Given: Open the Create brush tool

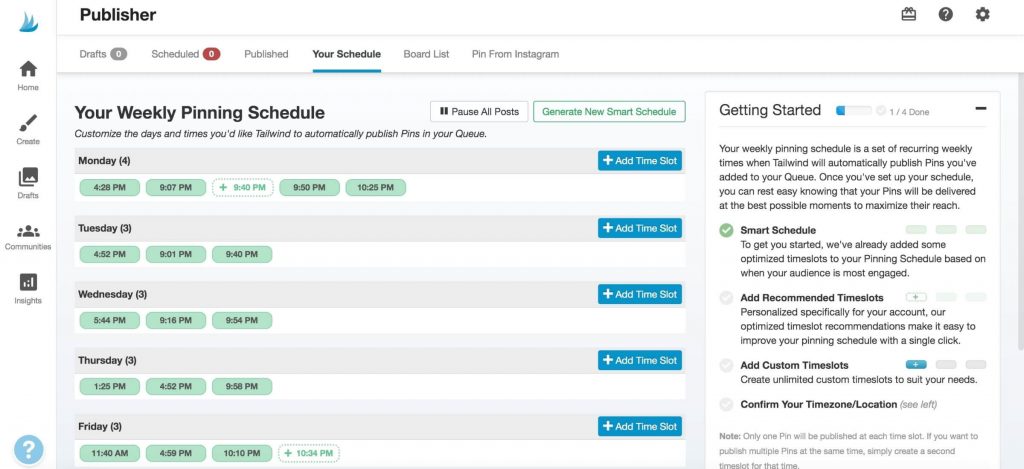Looking at the screenshot, I should pyautogui.click(x=28, y=129).
